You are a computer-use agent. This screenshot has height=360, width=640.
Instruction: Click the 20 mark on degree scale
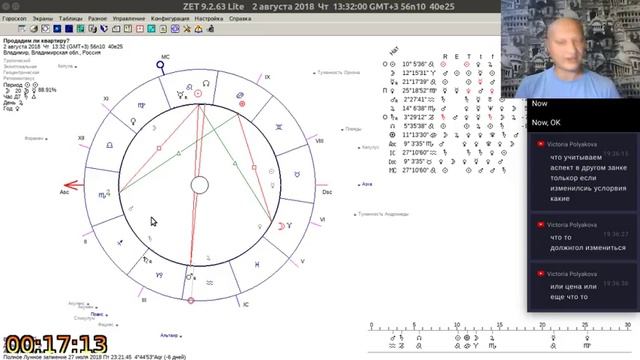542,325
